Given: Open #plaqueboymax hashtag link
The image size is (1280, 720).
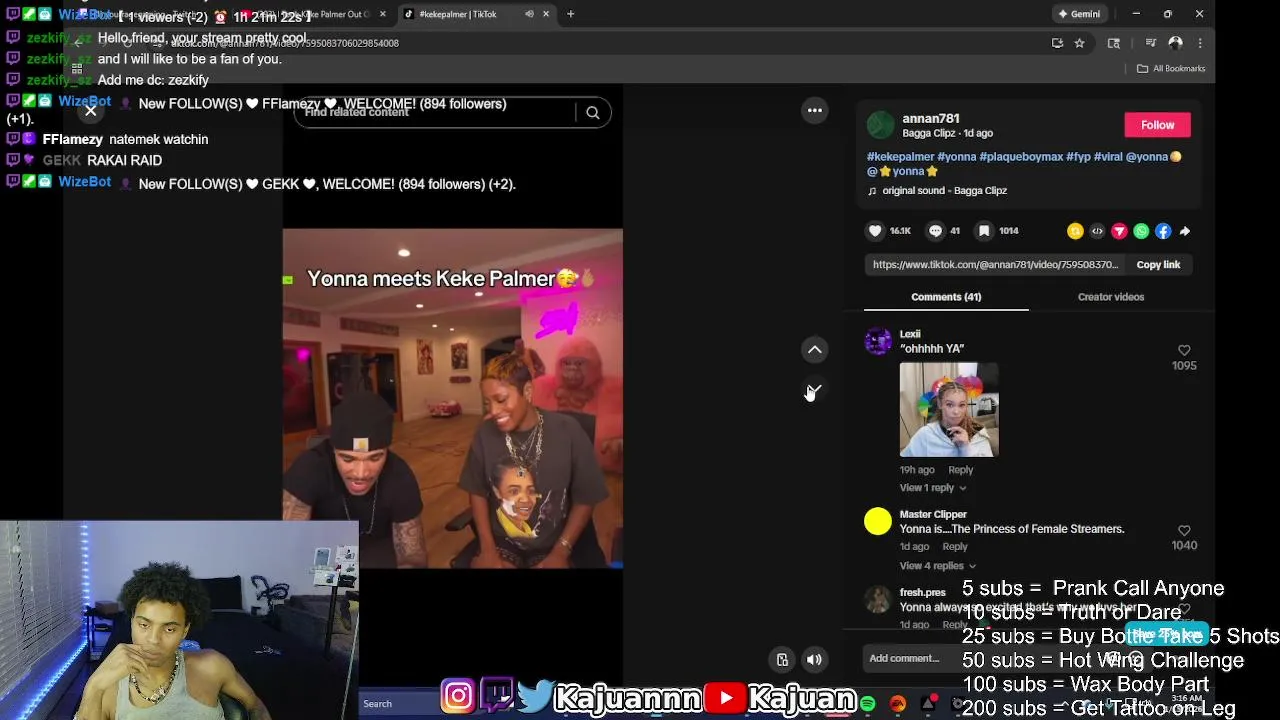Looking at the screenshot, I should click(1021, 157).
